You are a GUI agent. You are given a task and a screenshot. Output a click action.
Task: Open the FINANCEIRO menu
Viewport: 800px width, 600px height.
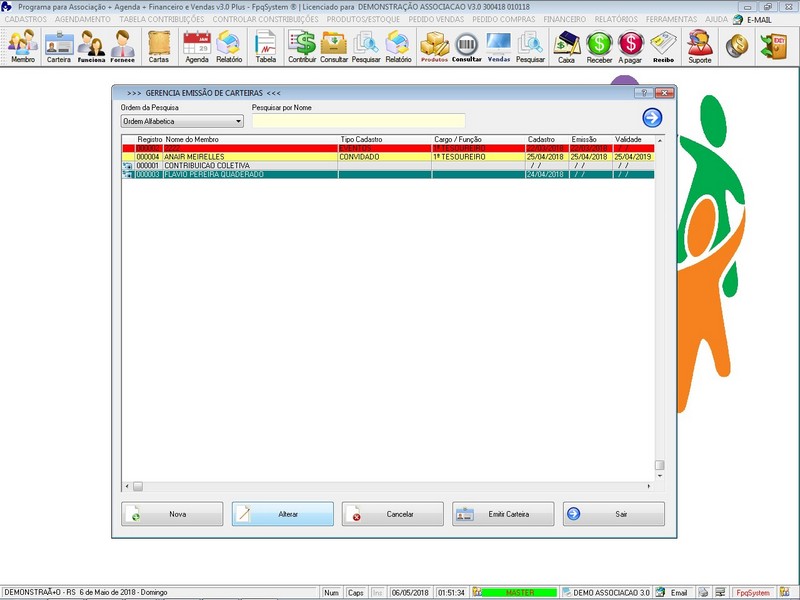(x=565, y=19)
